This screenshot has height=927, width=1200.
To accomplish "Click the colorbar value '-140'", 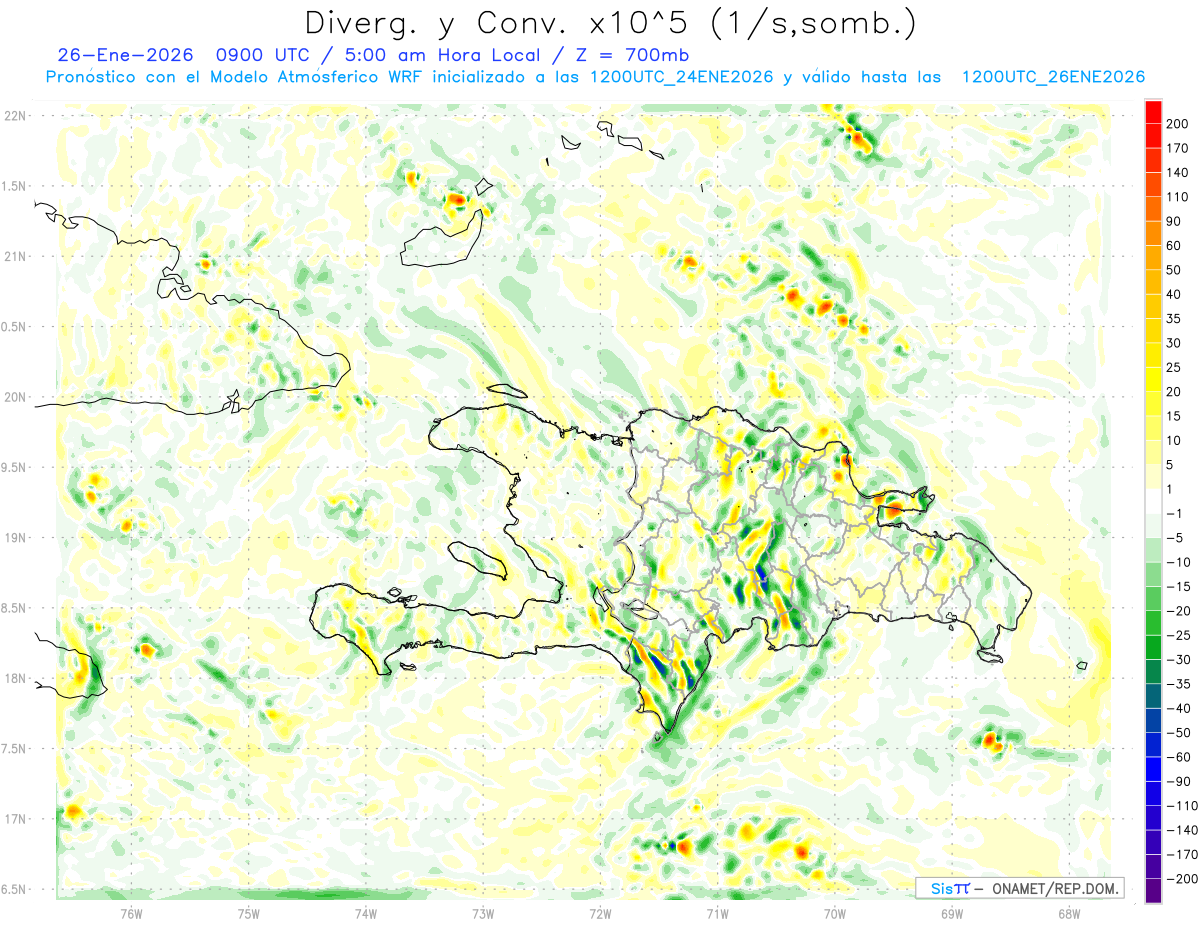I will pos(1181,830).
